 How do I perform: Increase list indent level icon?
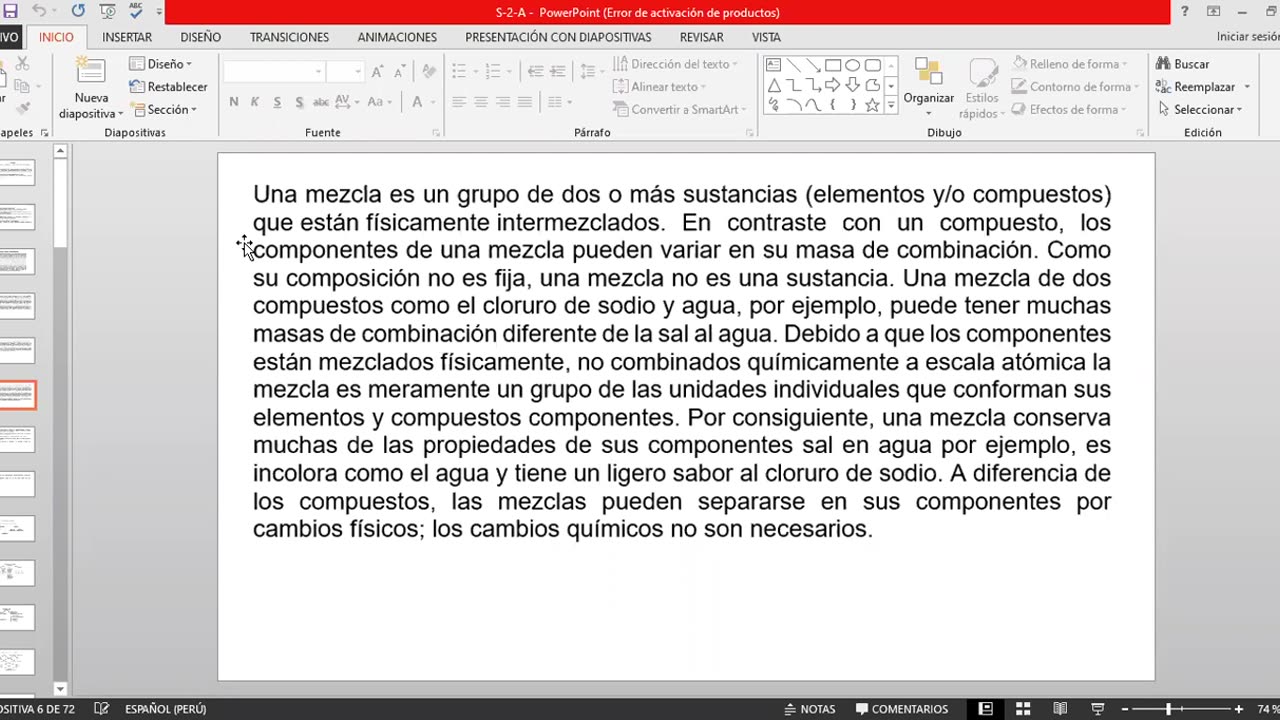click(557, 72)
